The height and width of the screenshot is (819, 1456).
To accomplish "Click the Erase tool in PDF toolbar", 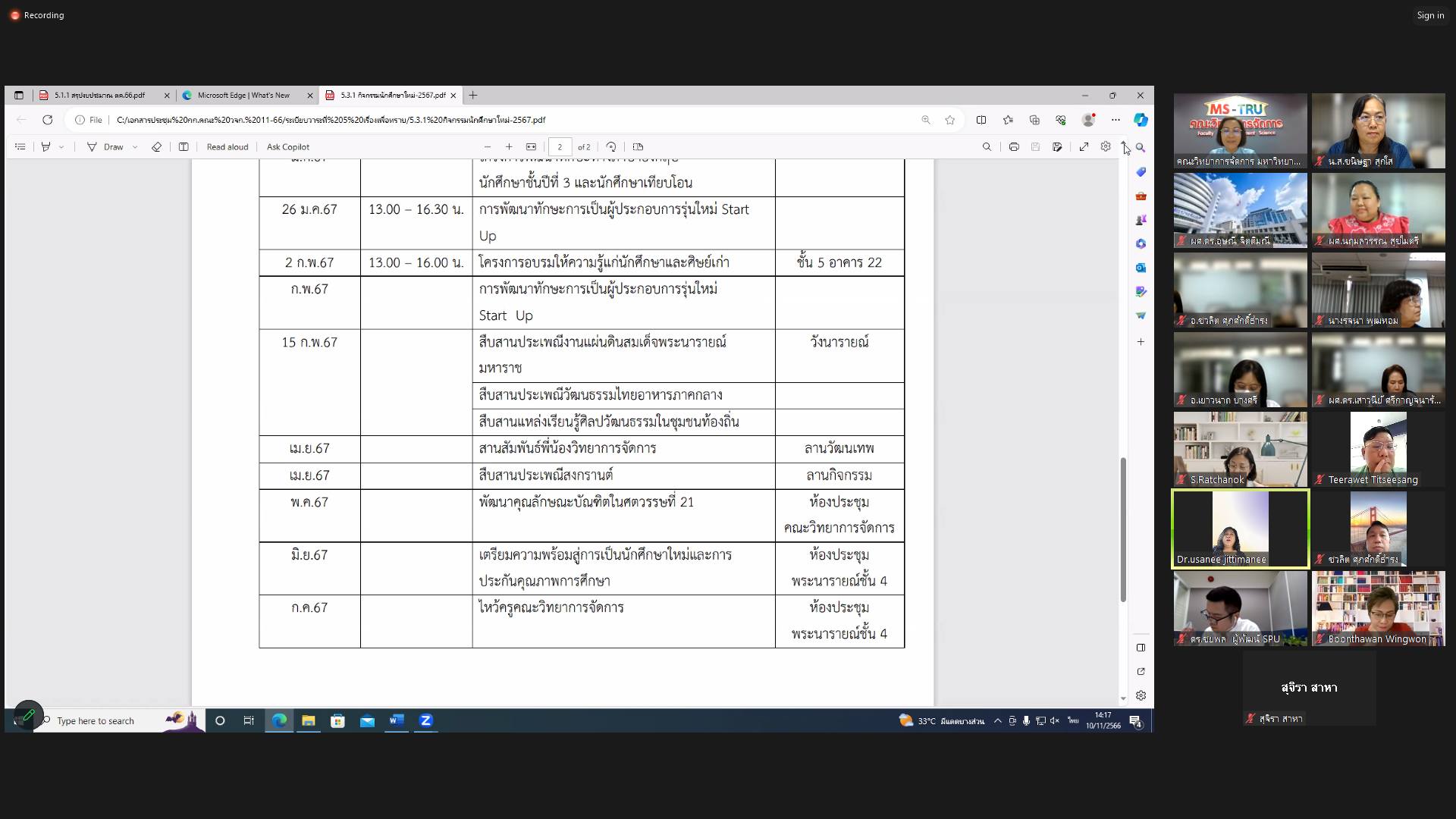I will point(156,147).
